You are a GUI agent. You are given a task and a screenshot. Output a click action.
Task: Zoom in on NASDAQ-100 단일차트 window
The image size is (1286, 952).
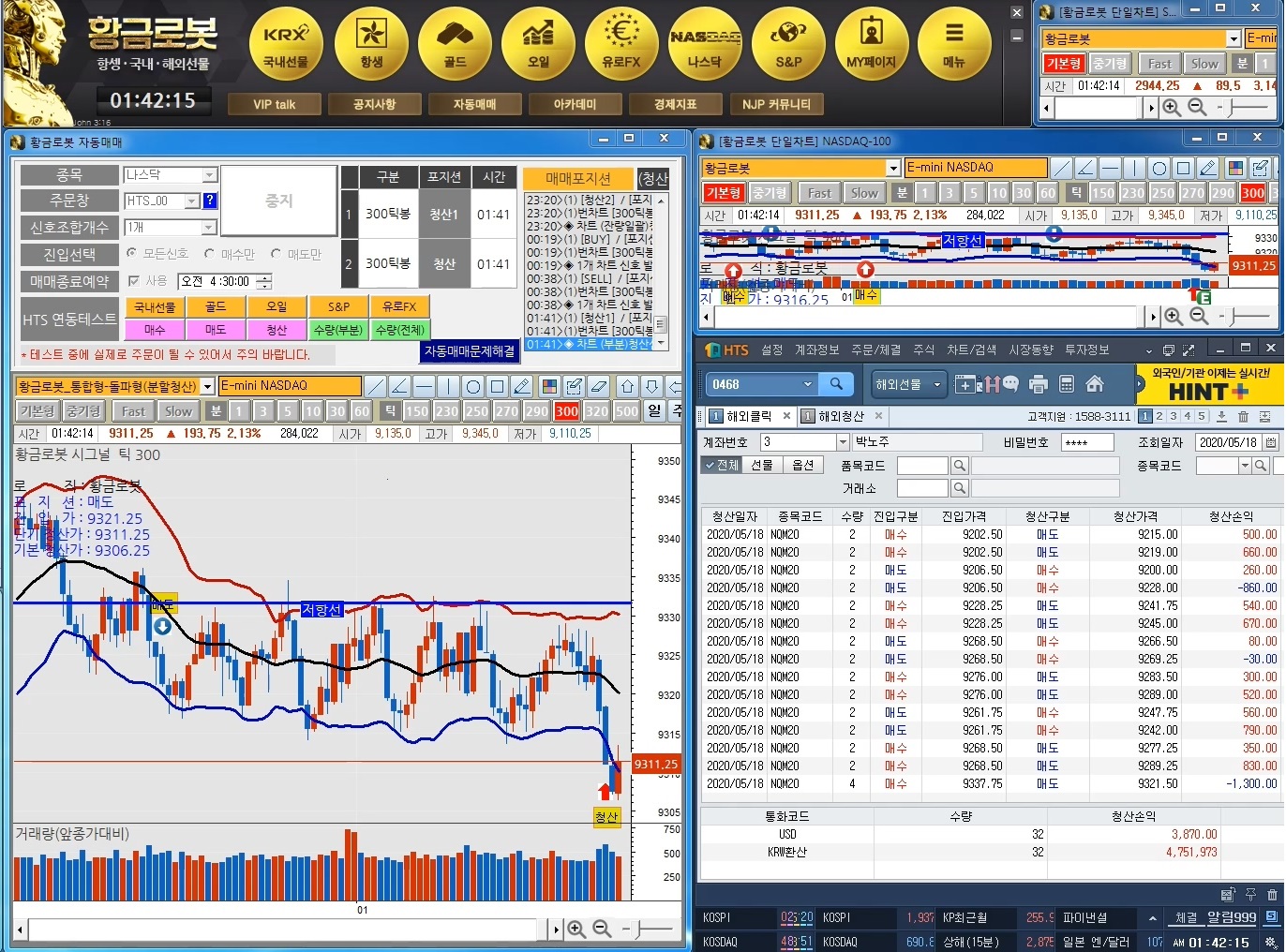click(x=1173, y=317)
